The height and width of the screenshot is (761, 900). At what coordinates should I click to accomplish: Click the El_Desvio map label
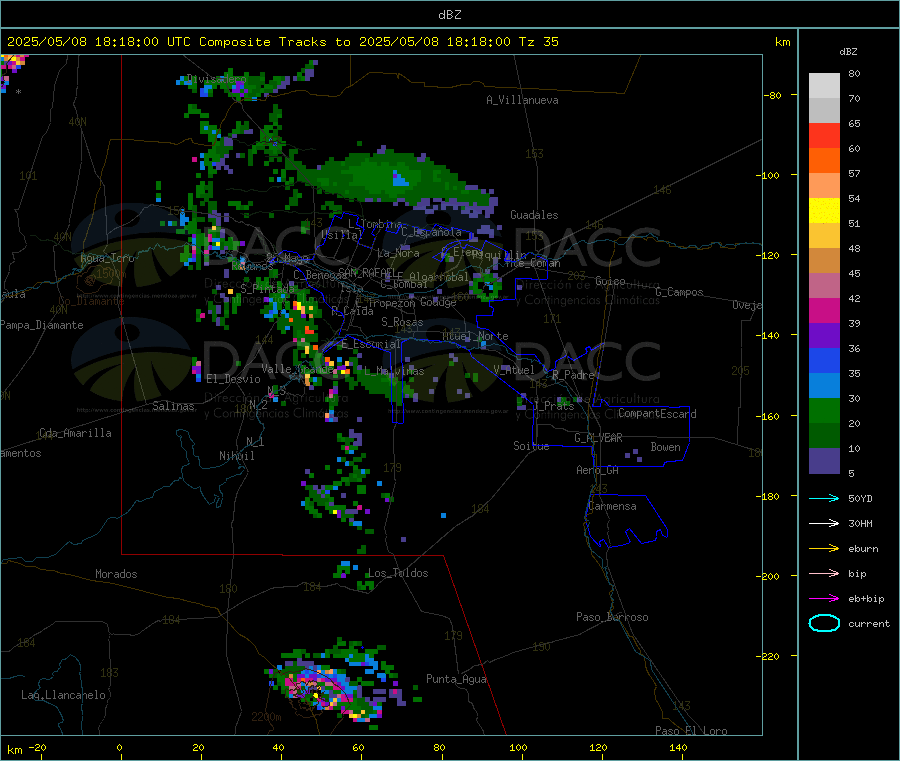pyautogui.click(x=233, y=379)
